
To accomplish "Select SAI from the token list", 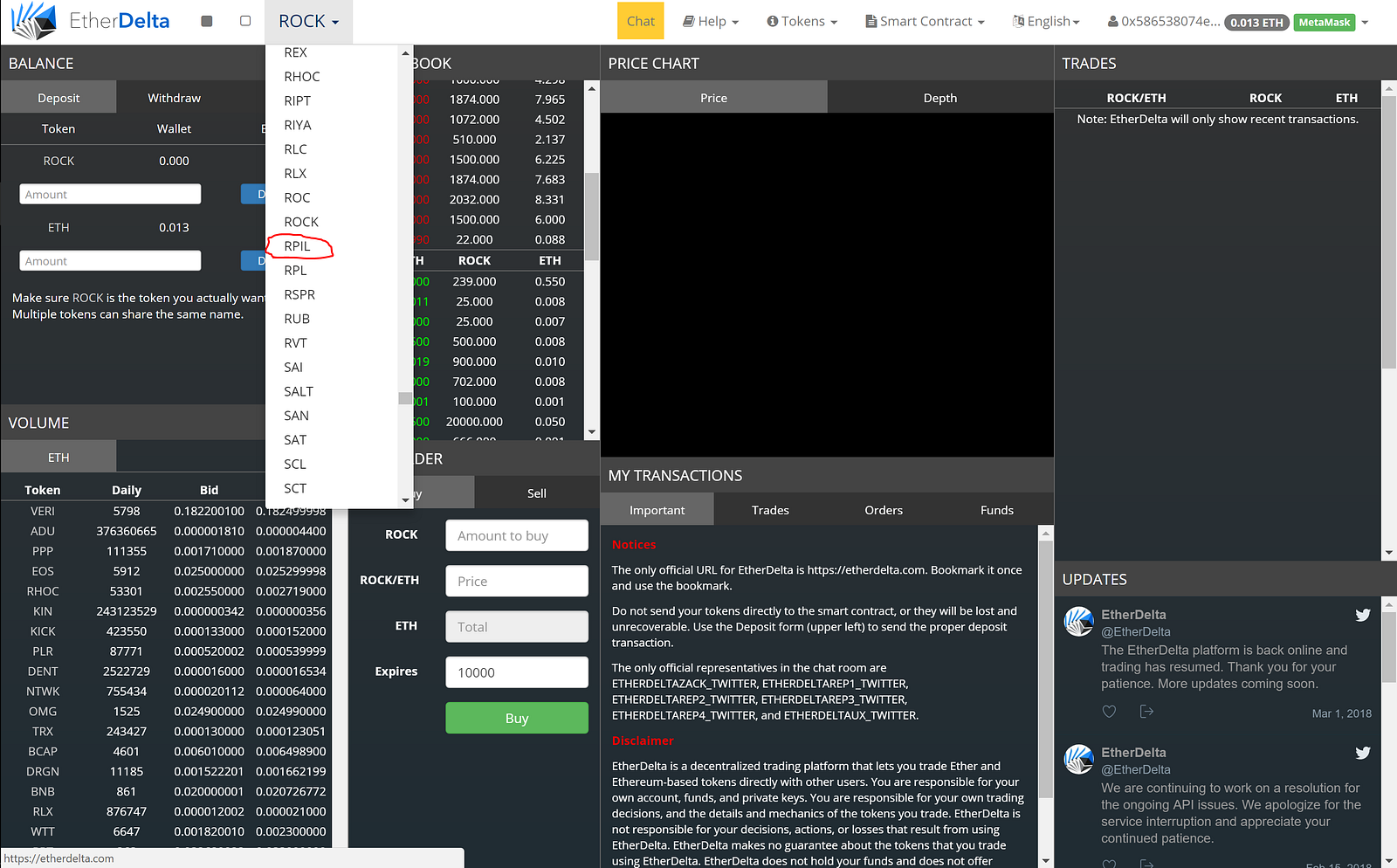I will point(293,368).
